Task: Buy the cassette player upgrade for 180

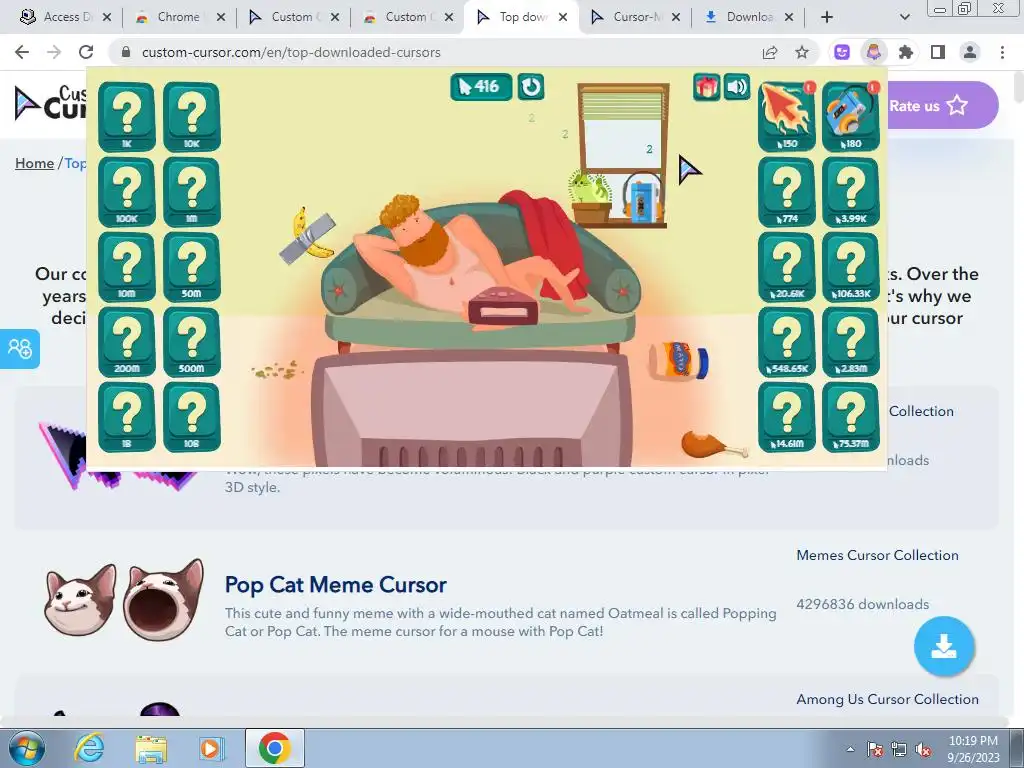Action: pyautogui.click(x=851, y=117)
